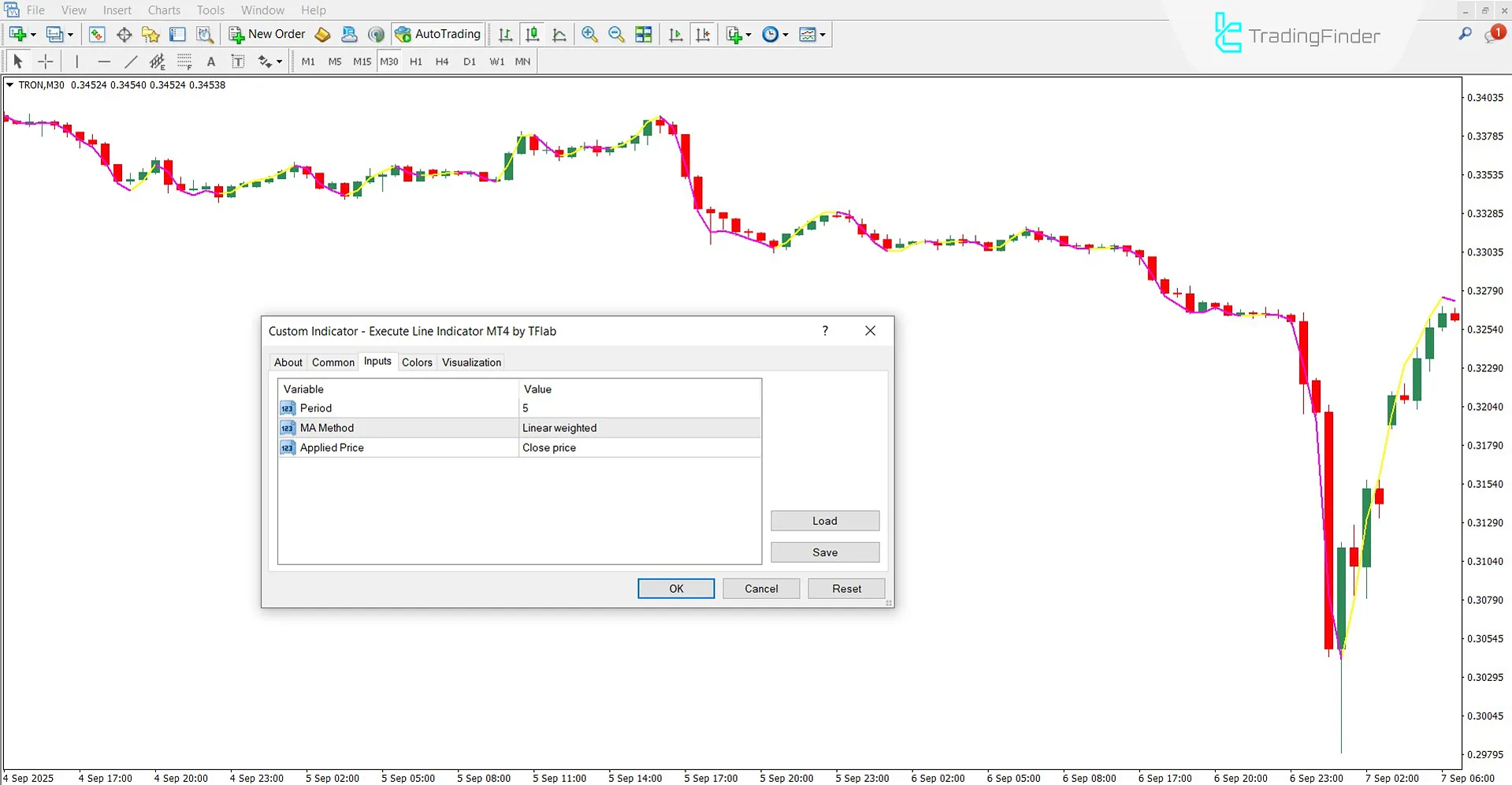Activate the Draw Trendline tool

click(131, 61)
